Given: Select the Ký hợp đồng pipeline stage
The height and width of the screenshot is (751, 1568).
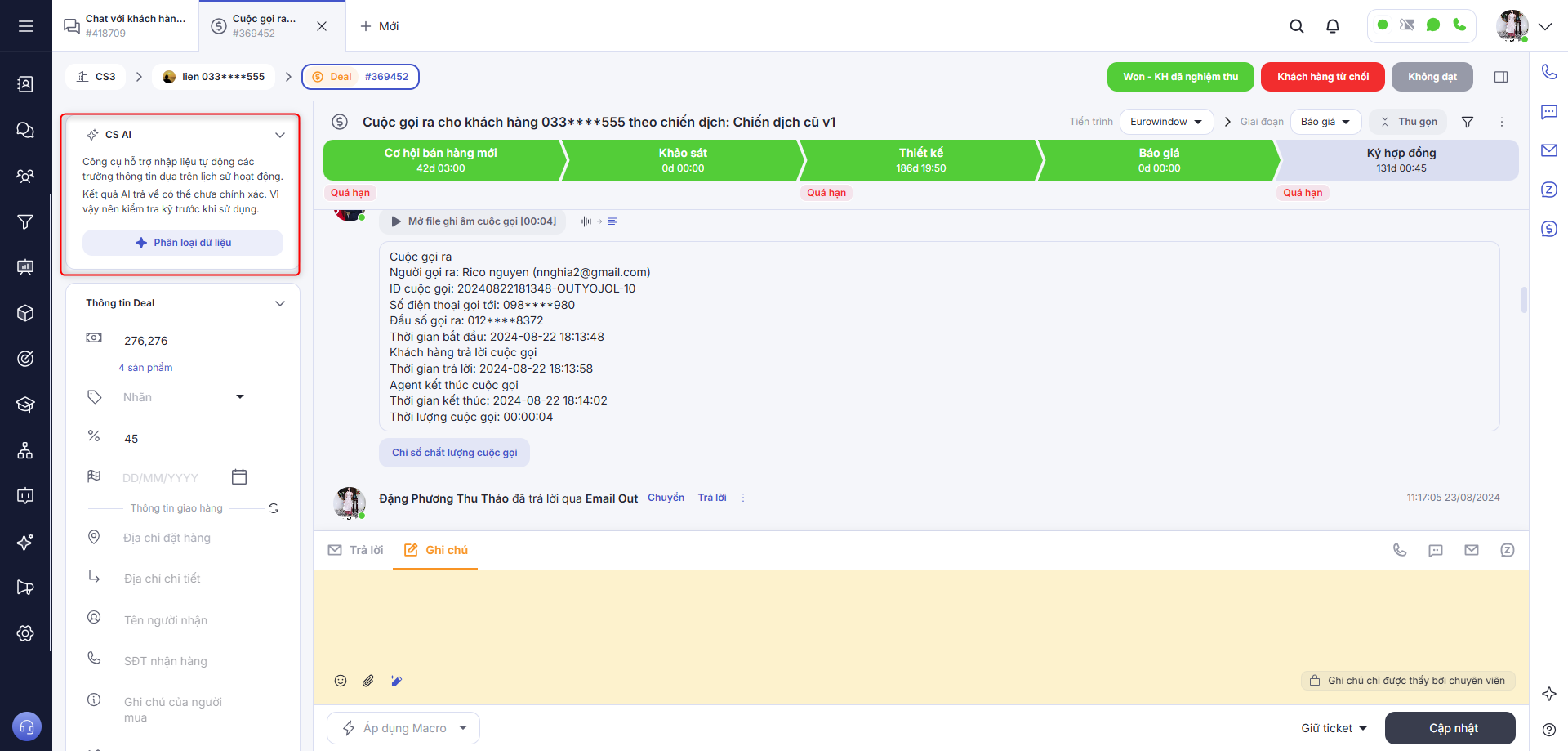Looking at the screenshot, I should [x=1400, y=160].
